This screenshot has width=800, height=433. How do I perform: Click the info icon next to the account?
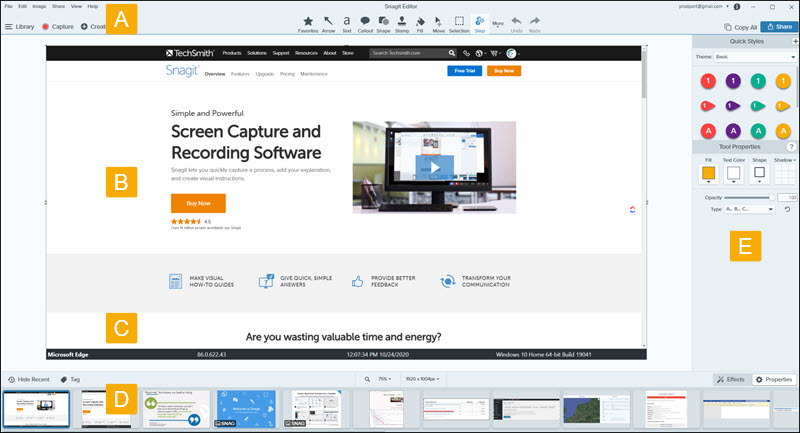pyautogui.click(x=737, y=7)
